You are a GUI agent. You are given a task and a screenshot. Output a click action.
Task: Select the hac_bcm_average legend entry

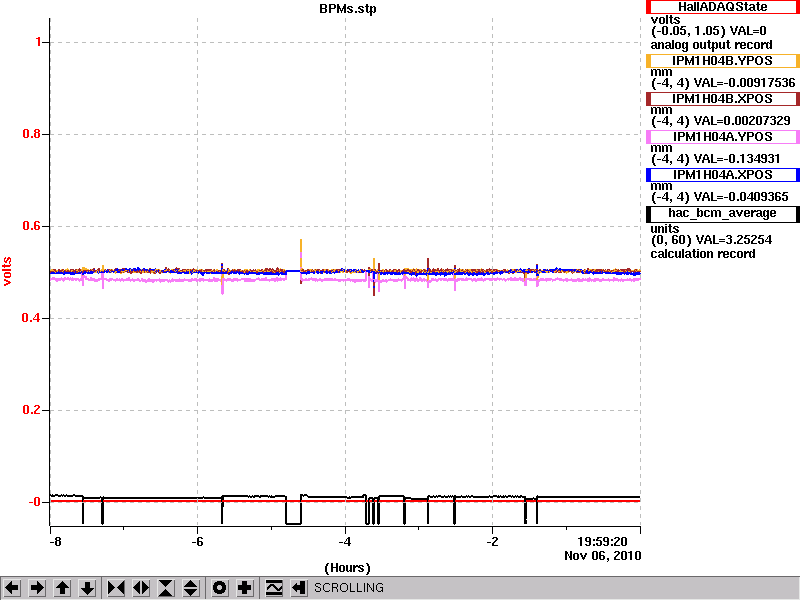click(x=722, y=213)
